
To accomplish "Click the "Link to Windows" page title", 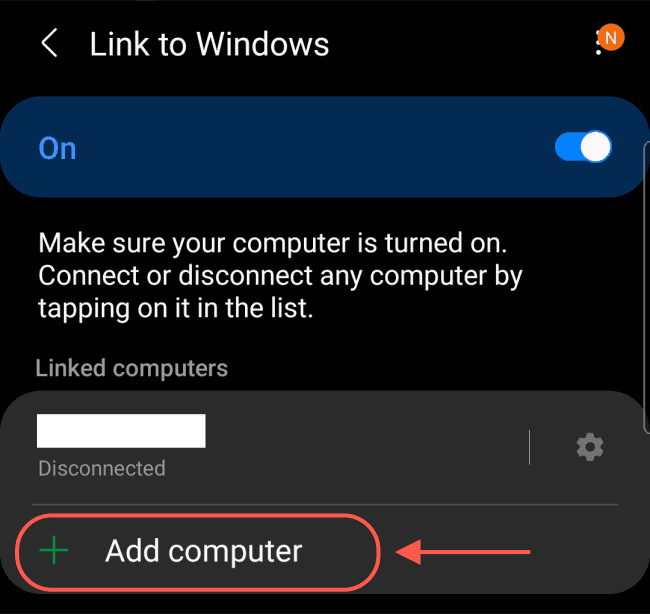I will point(209,44).
